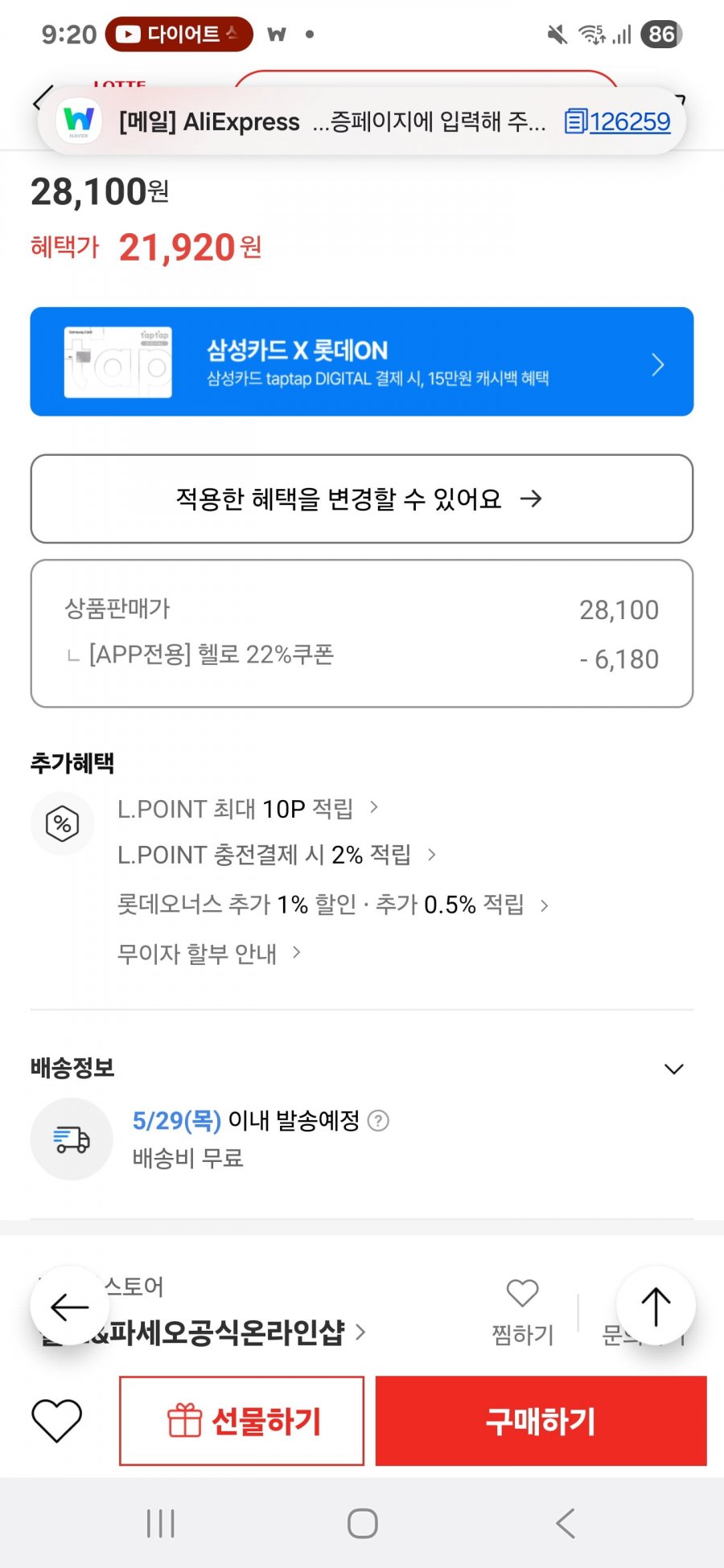The image size is (724, 1568).
Task: Open L.POINT 충전결제 시 2% 적립 details
Action: (276, 854)
